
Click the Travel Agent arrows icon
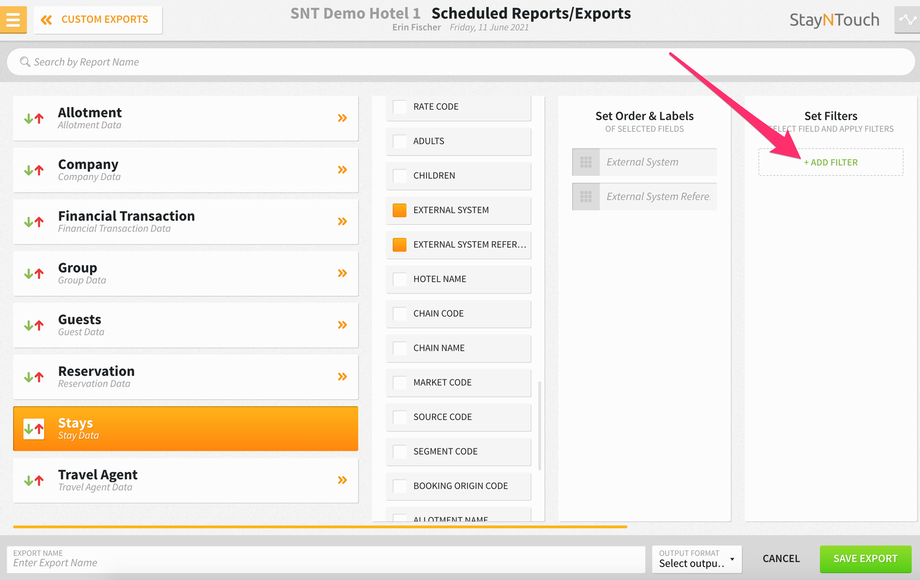33,480
